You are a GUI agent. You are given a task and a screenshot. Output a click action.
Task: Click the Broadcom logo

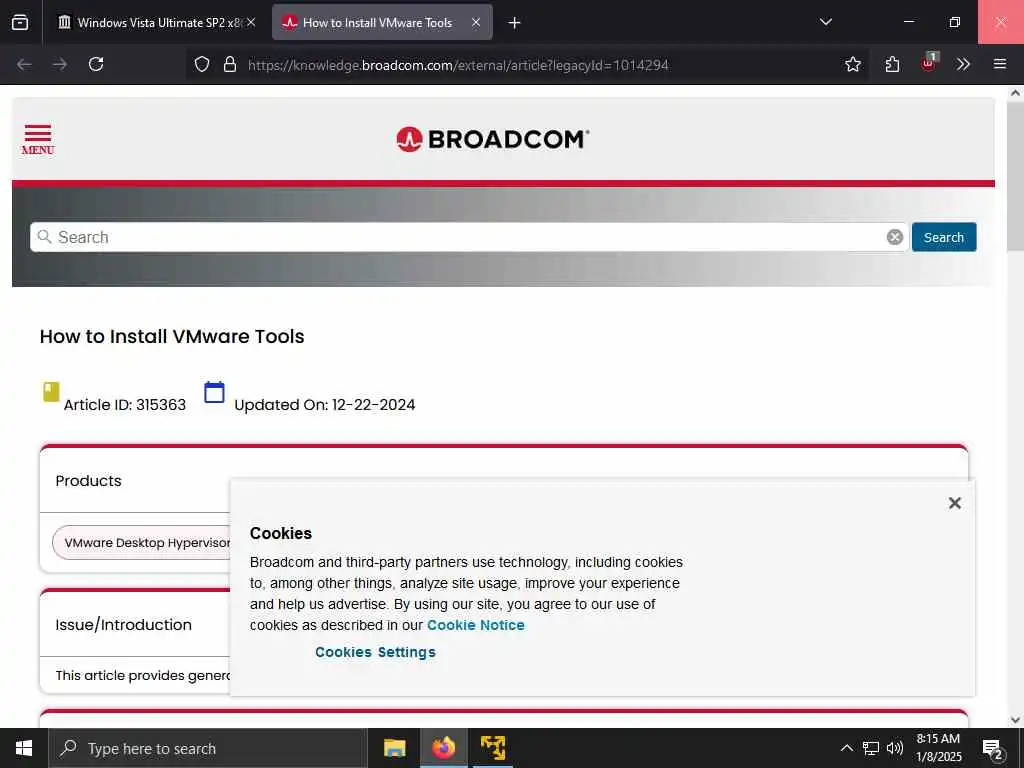[x=492, y=139]
